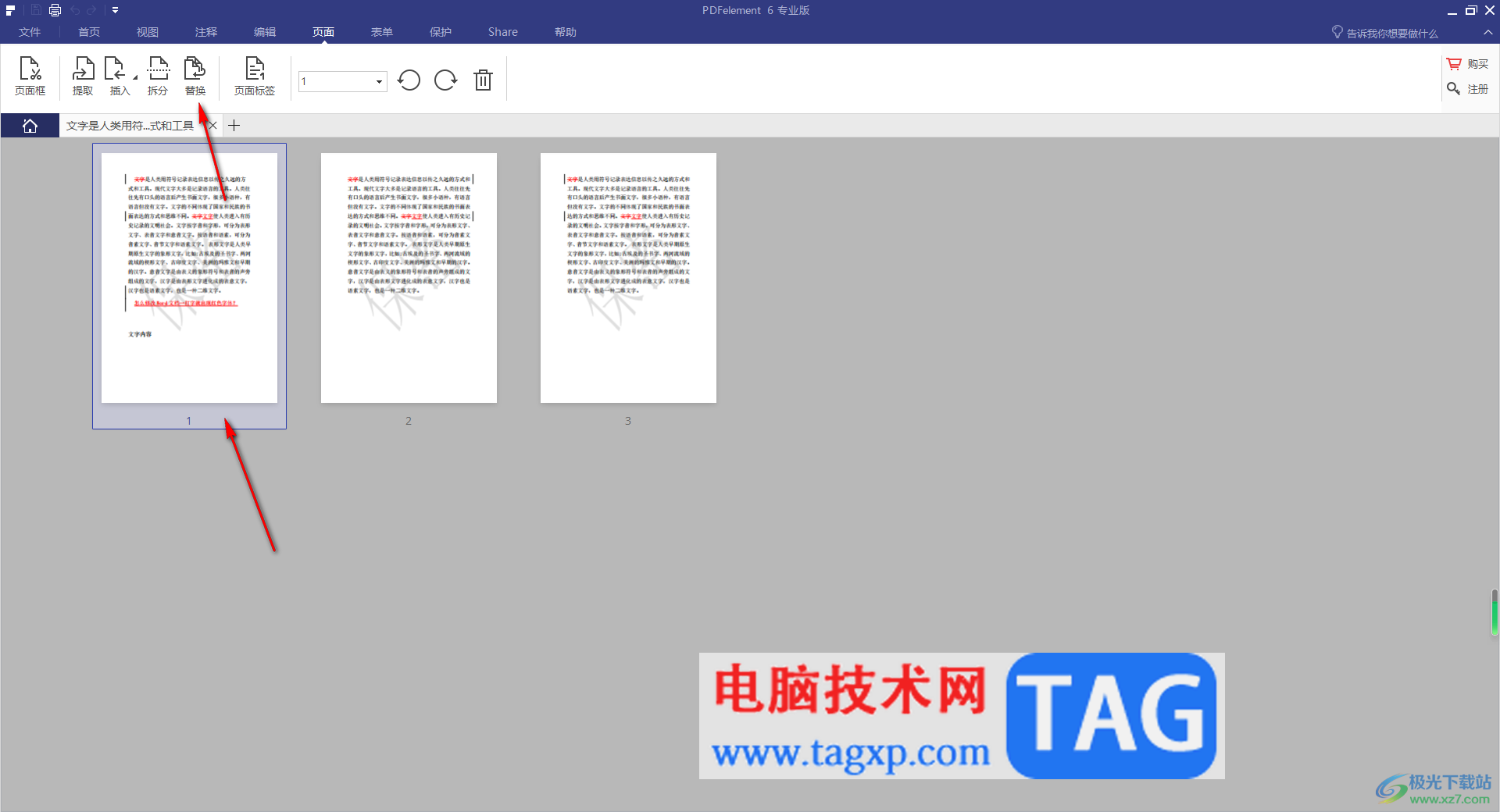Open the 帮助 tab
Viewport: 1500px width, 812px height.
[566, 32]
